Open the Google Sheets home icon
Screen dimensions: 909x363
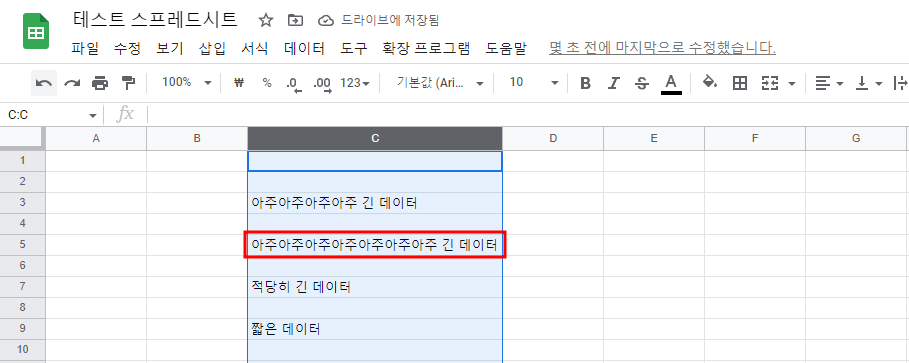click(36, 31)
